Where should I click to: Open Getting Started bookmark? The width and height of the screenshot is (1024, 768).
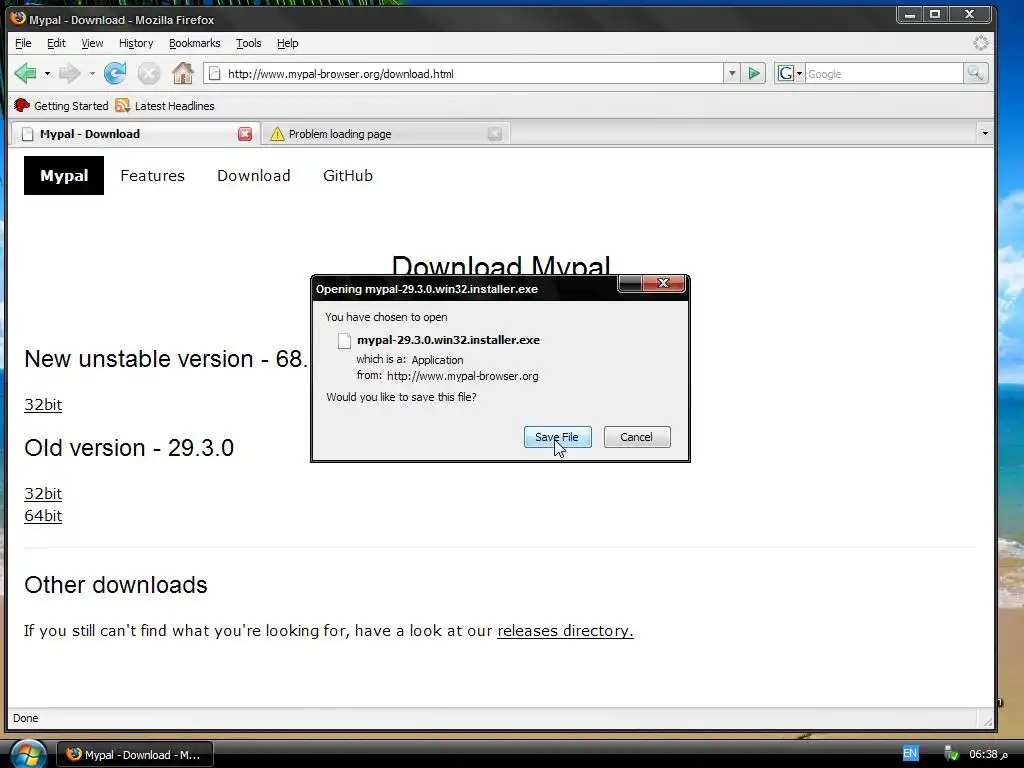pos(61,106)
